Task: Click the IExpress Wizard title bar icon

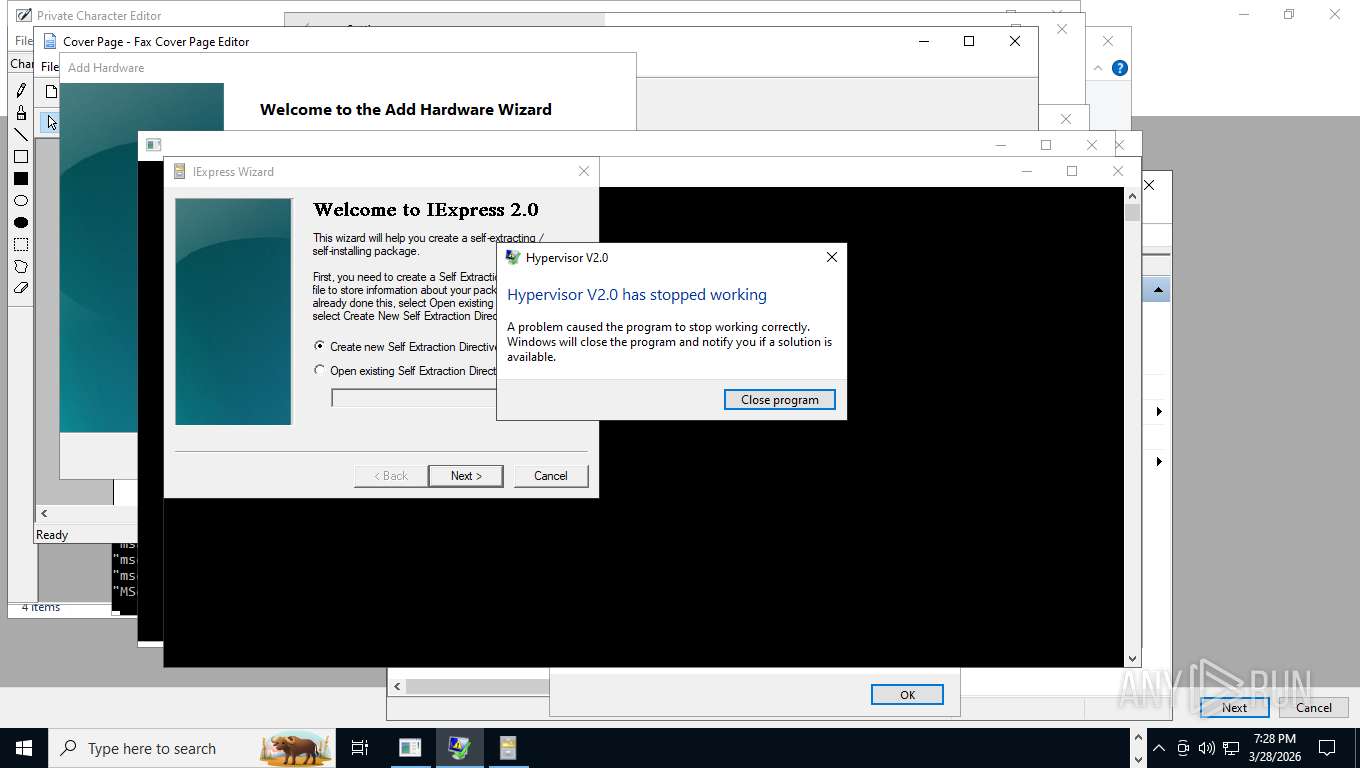Action: coord(180,171)
